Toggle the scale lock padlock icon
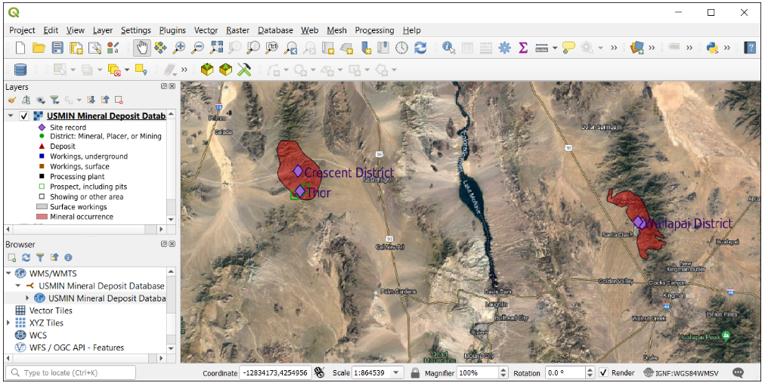 pyautogui.click(x=415, y=373)
